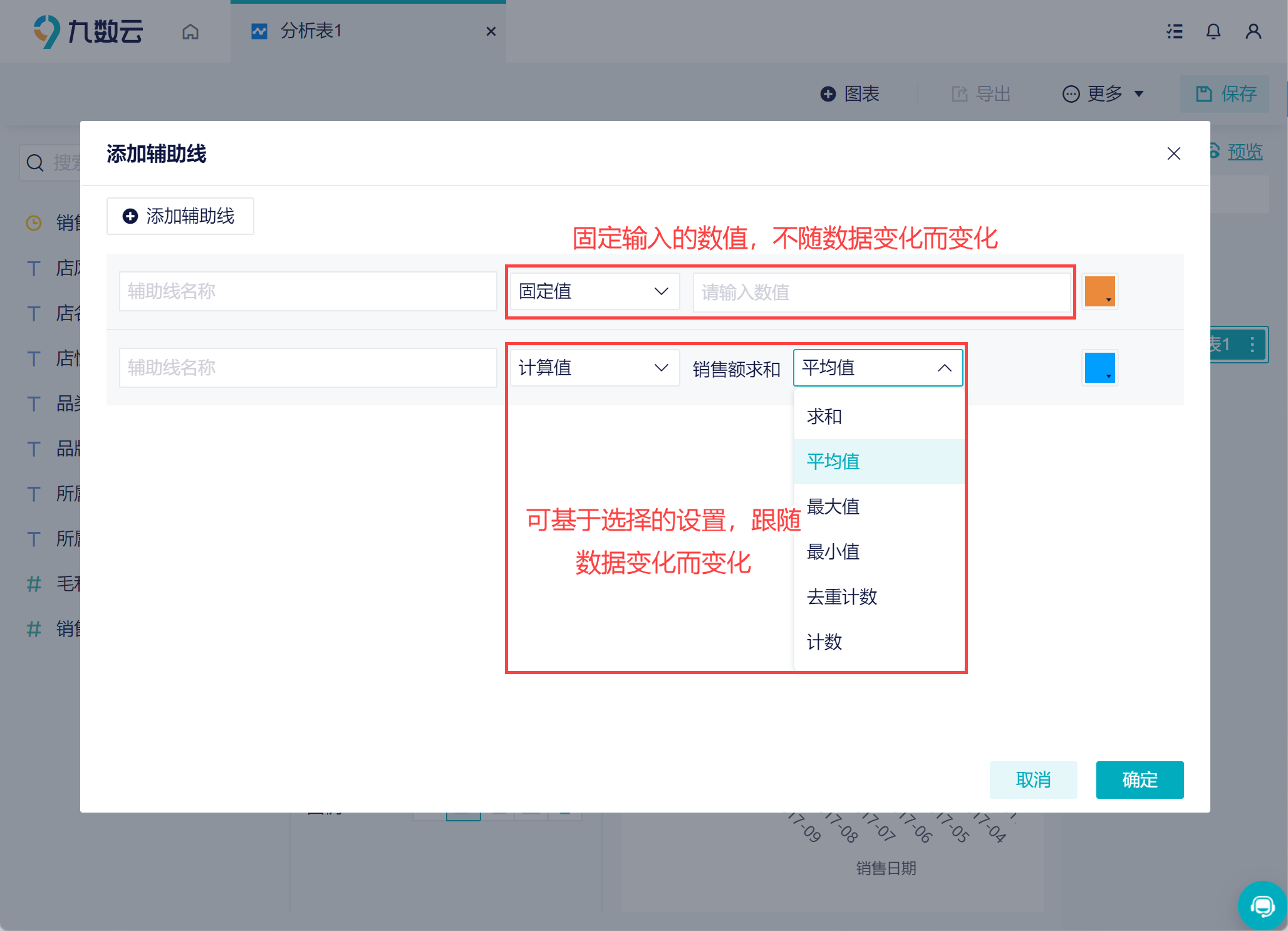
Task: Choose 去重计数 option in list
Action: (x=842, y=597)
